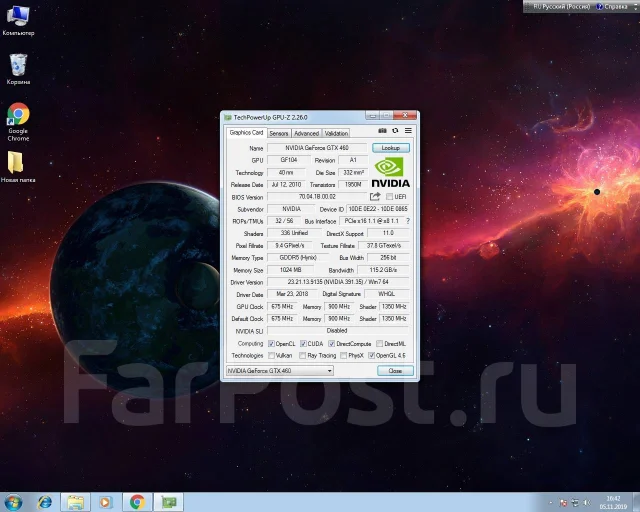The height and width of the screenshot is (512, 640).
Task: Click the Transistors value 1950M
Action: (353, 185)
